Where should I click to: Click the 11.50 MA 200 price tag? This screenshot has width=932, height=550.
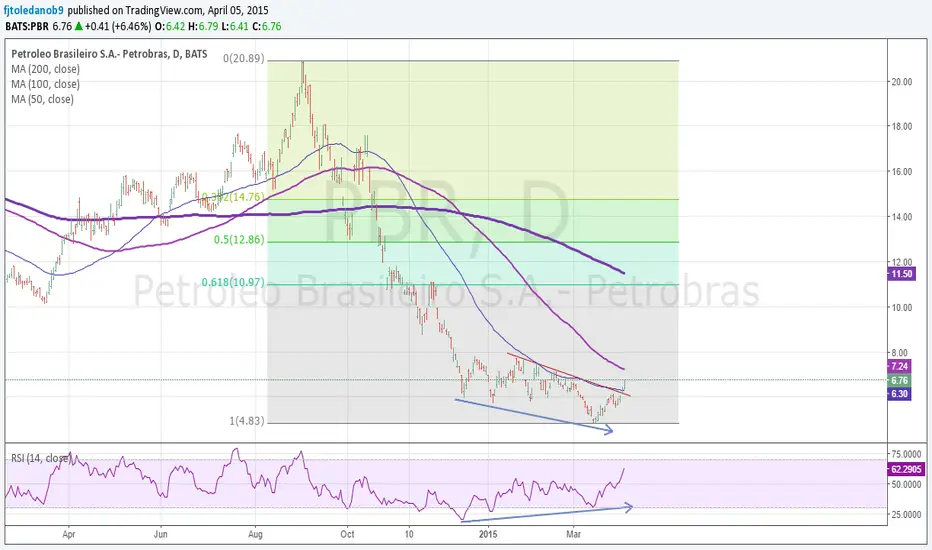click(x=901, y=274)
